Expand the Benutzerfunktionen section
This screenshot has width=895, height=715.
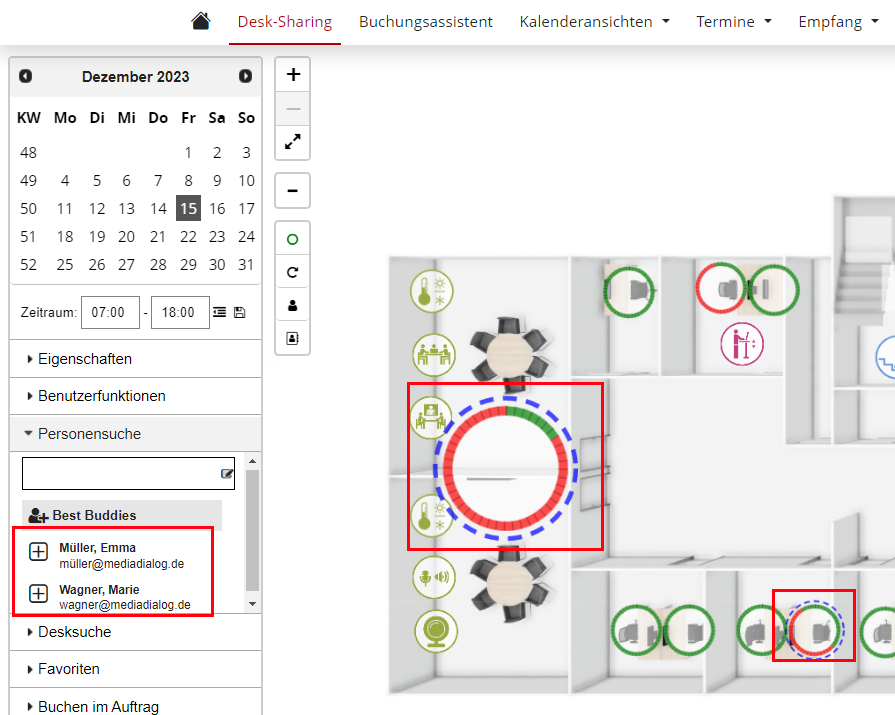(x=136, y=396)
